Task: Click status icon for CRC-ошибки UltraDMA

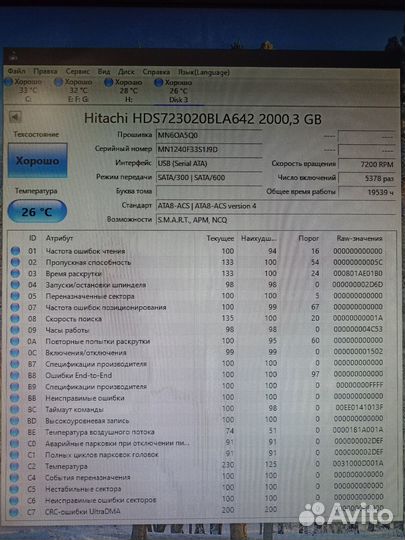Action: (14, 512)
